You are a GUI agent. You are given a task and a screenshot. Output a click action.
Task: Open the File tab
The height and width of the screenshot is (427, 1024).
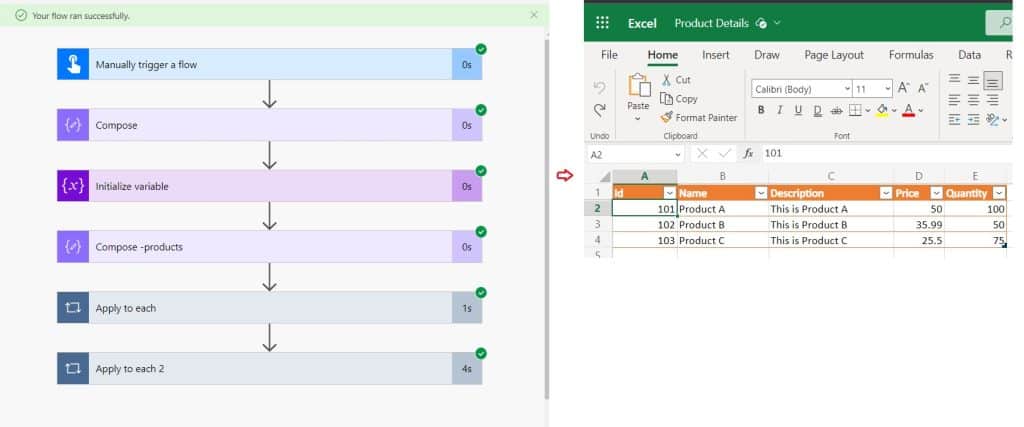pos(609,55)
